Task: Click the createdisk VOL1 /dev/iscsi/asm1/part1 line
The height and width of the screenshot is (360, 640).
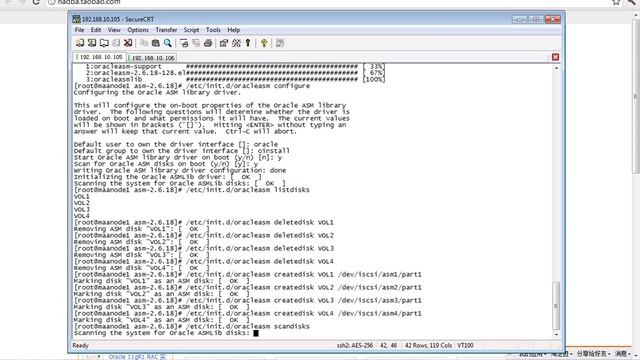Action: click(248, 274)
